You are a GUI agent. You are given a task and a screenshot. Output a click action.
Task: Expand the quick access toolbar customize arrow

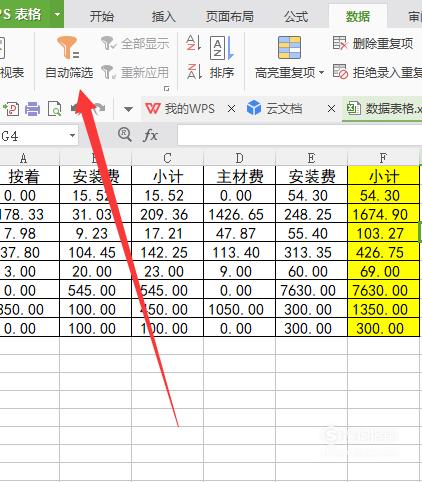[x=128, y=109]
